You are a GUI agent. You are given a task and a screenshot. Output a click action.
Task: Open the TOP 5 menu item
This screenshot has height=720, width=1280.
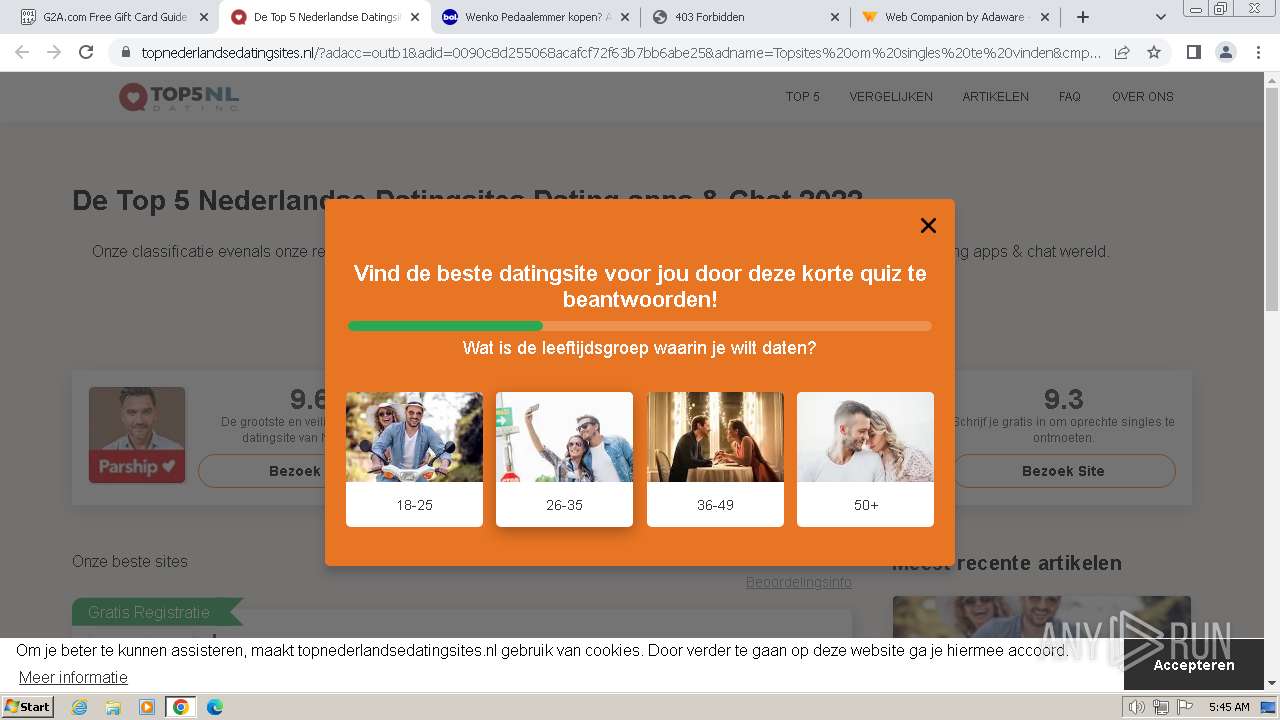tap(802, 97)
